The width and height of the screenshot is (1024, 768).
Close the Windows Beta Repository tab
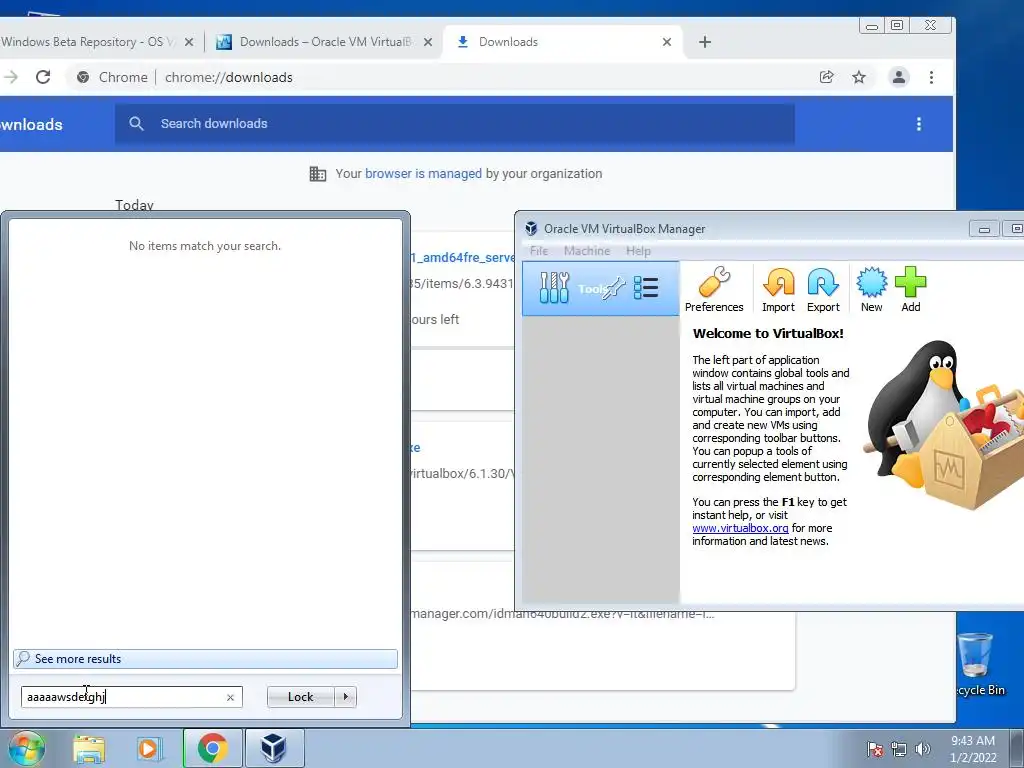(189, 42)
